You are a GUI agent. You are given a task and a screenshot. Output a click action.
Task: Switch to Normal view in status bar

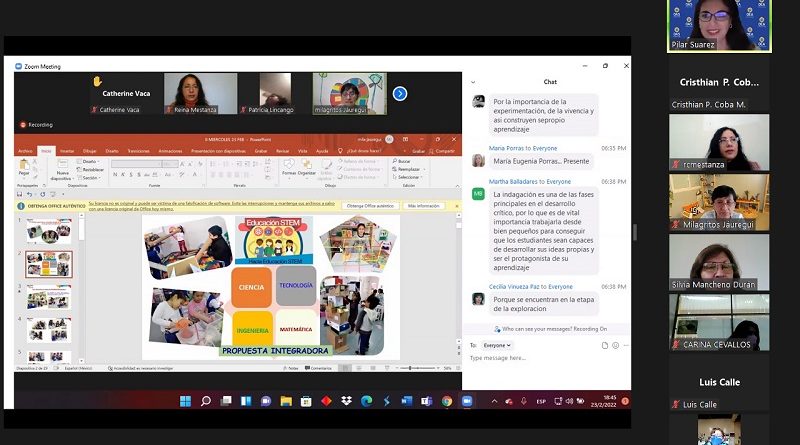tap(345, 368)
